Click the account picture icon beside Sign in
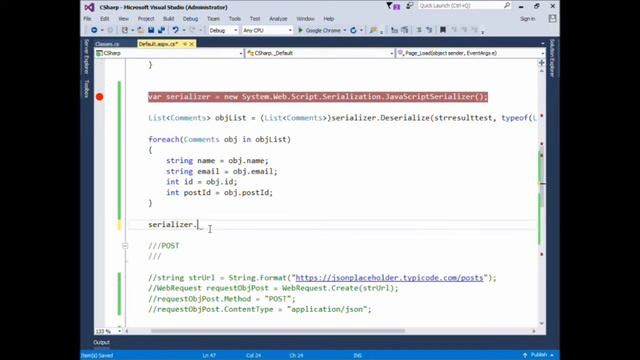The height and width of the screenshot is (360, 640). click(552, 19)
